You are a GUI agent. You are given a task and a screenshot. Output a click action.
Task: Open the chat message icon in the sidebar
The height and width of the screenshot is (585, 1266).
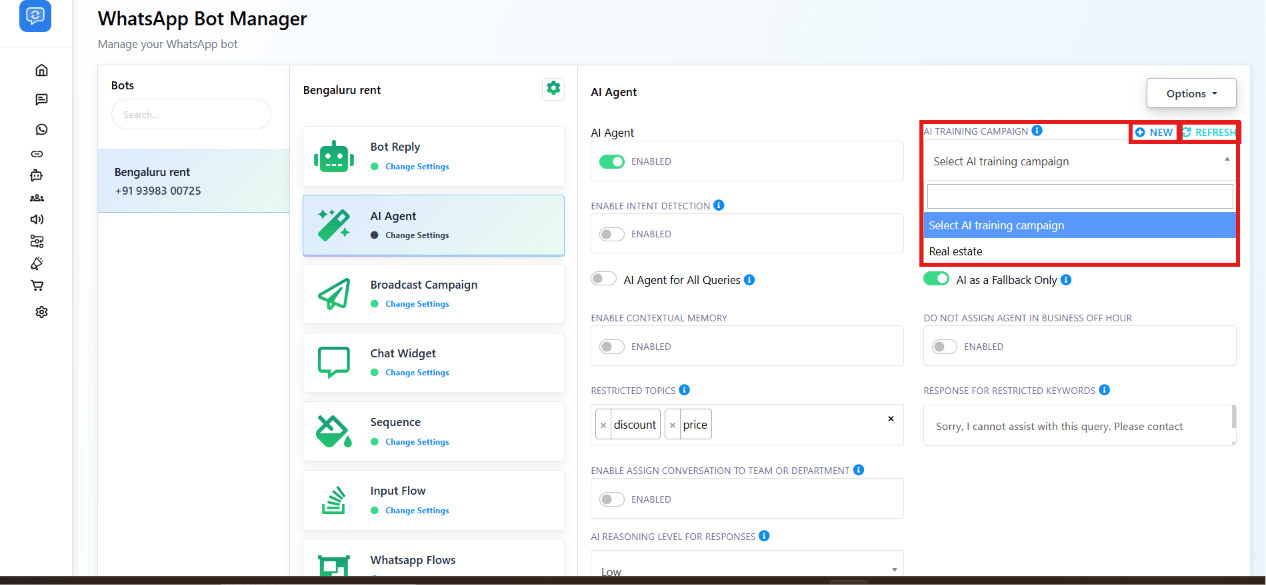[41, 100]
